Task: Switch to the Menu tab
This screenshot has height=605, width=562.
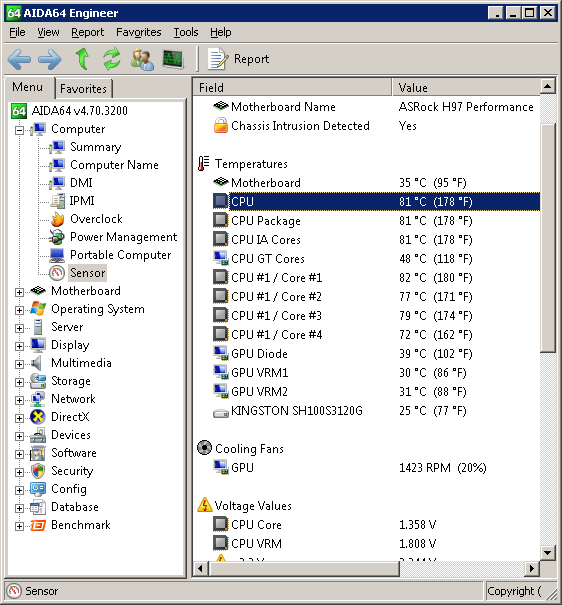Action: click(27, 87)
